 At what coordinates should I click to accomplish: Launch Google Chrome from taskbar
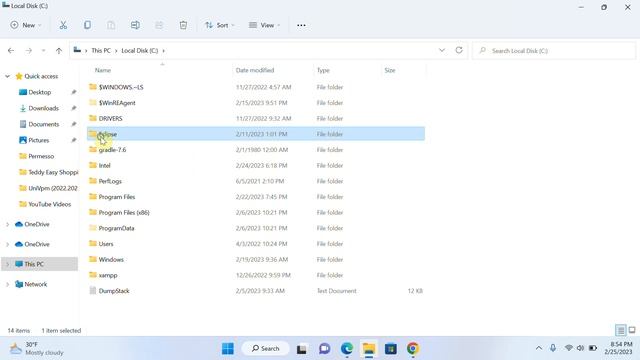point(413,349)
